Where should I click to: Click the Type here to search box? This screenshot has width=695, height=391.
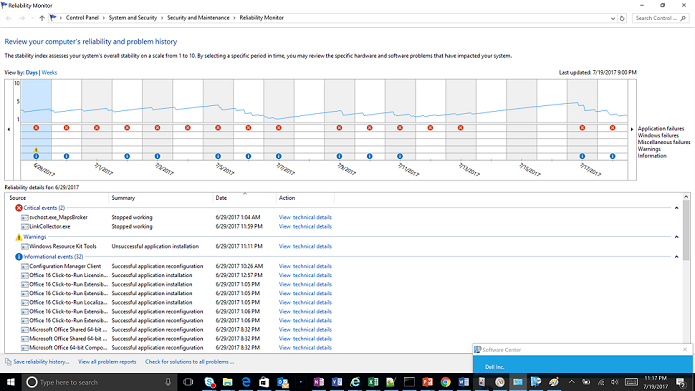pos(100,382)
